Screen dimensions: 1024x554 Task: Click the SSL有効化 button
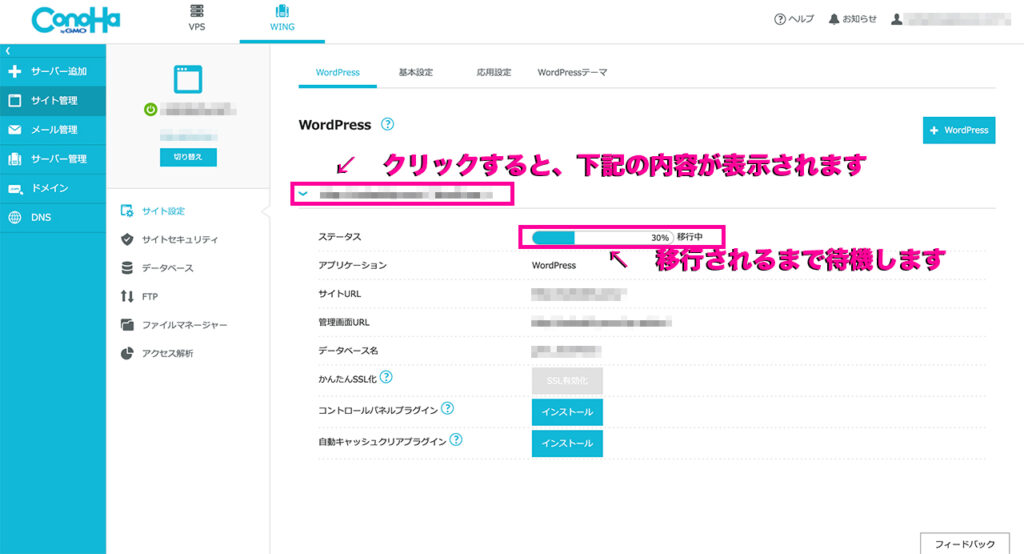tap(567, 381)
